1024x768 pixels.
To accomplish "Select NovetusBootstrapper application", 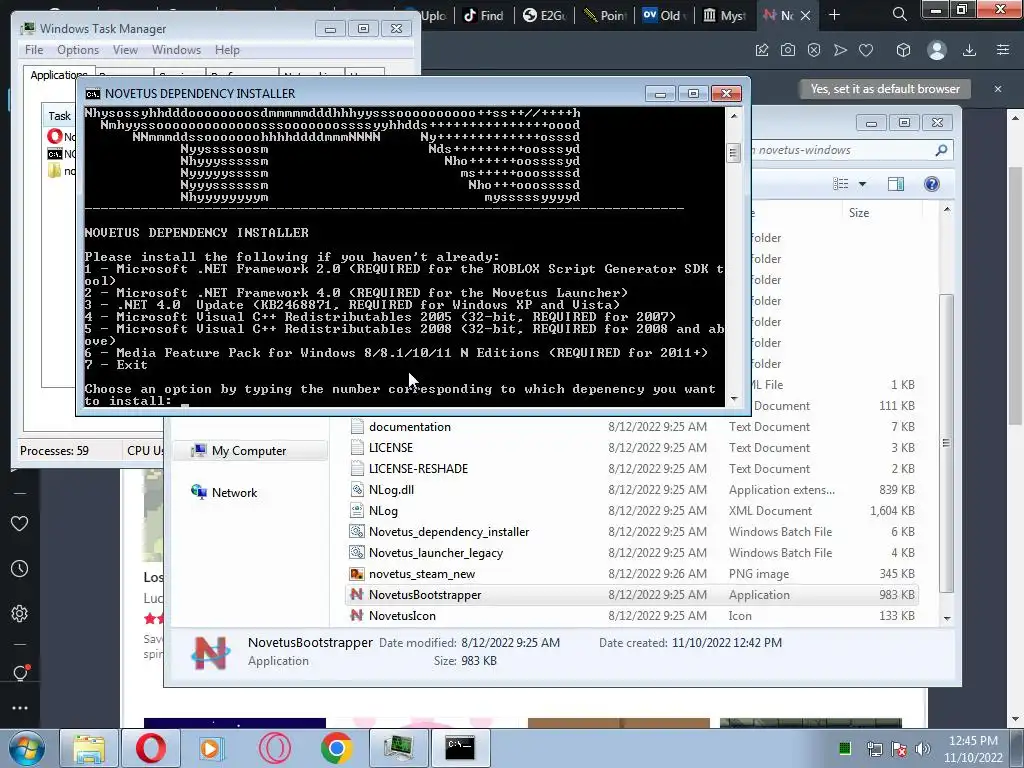I will [x=631, y=594].
